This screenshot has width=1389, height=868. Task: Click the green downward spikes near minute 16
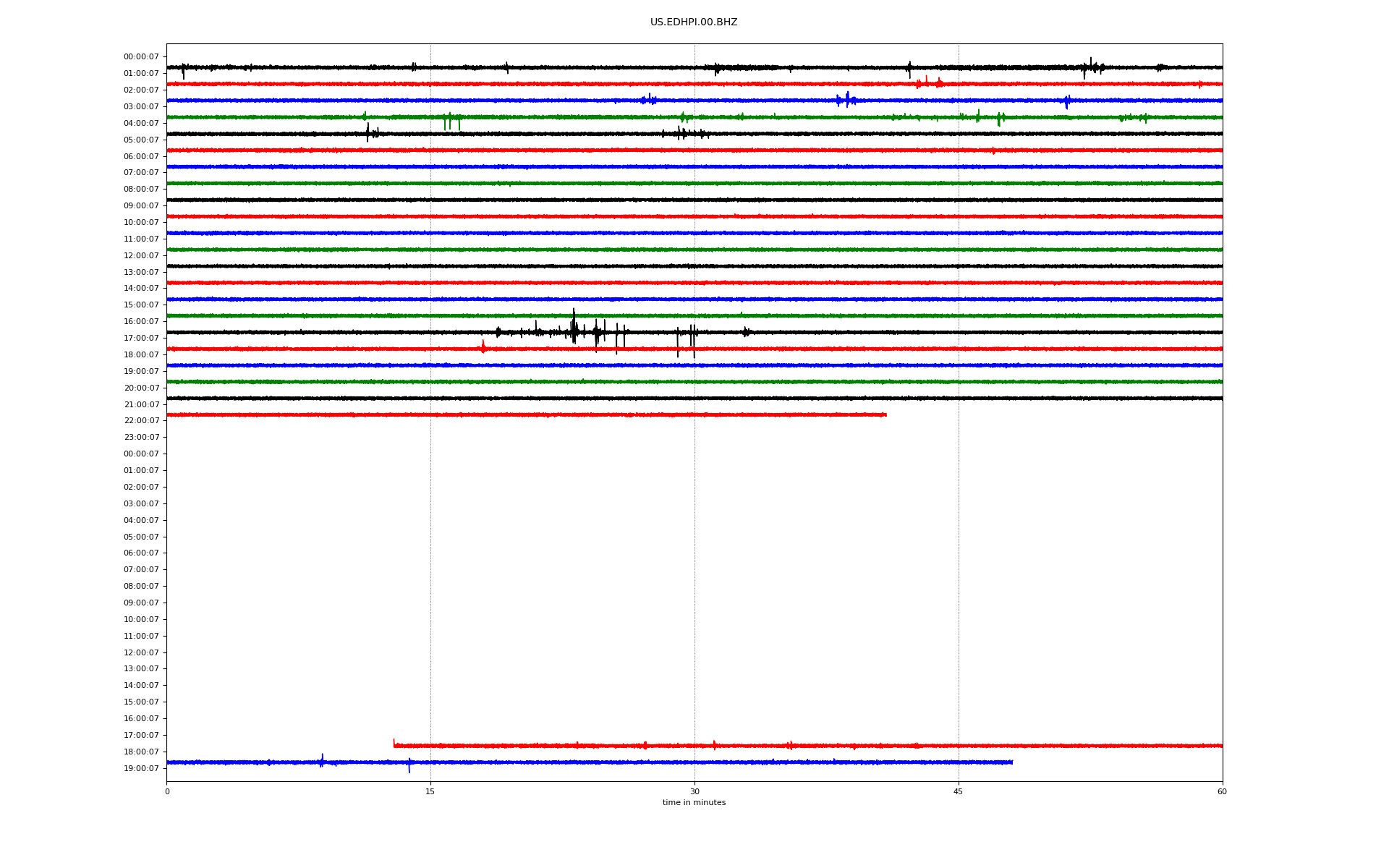pyautogui.click(x=451, y=122)
